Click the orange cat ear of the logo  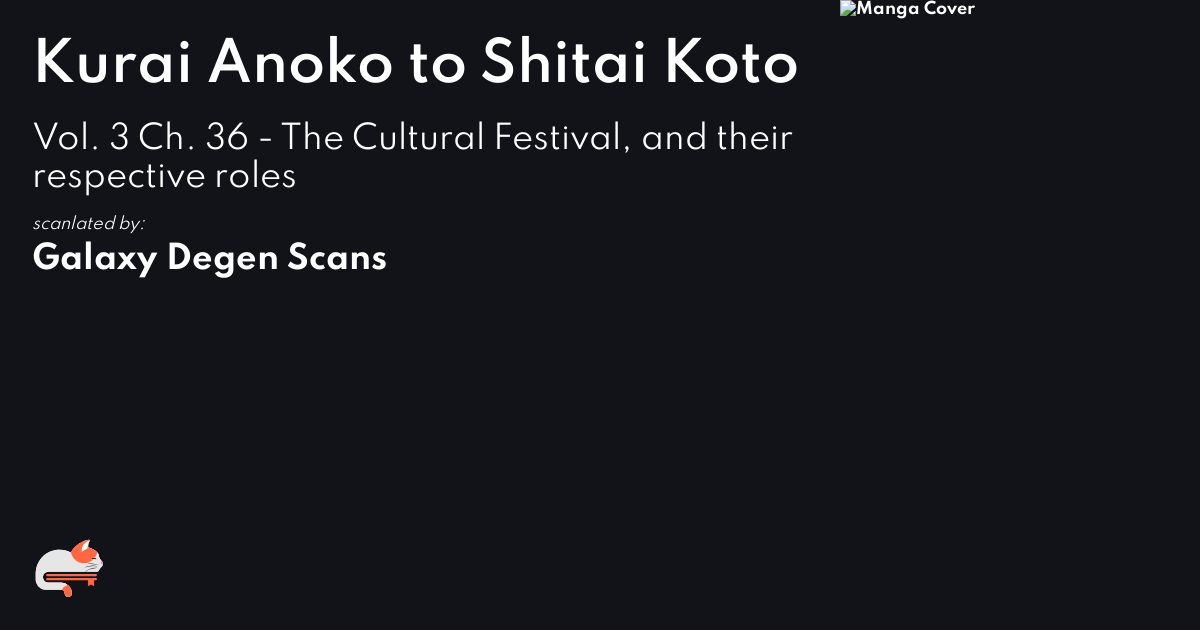click(x=87, y=548)
